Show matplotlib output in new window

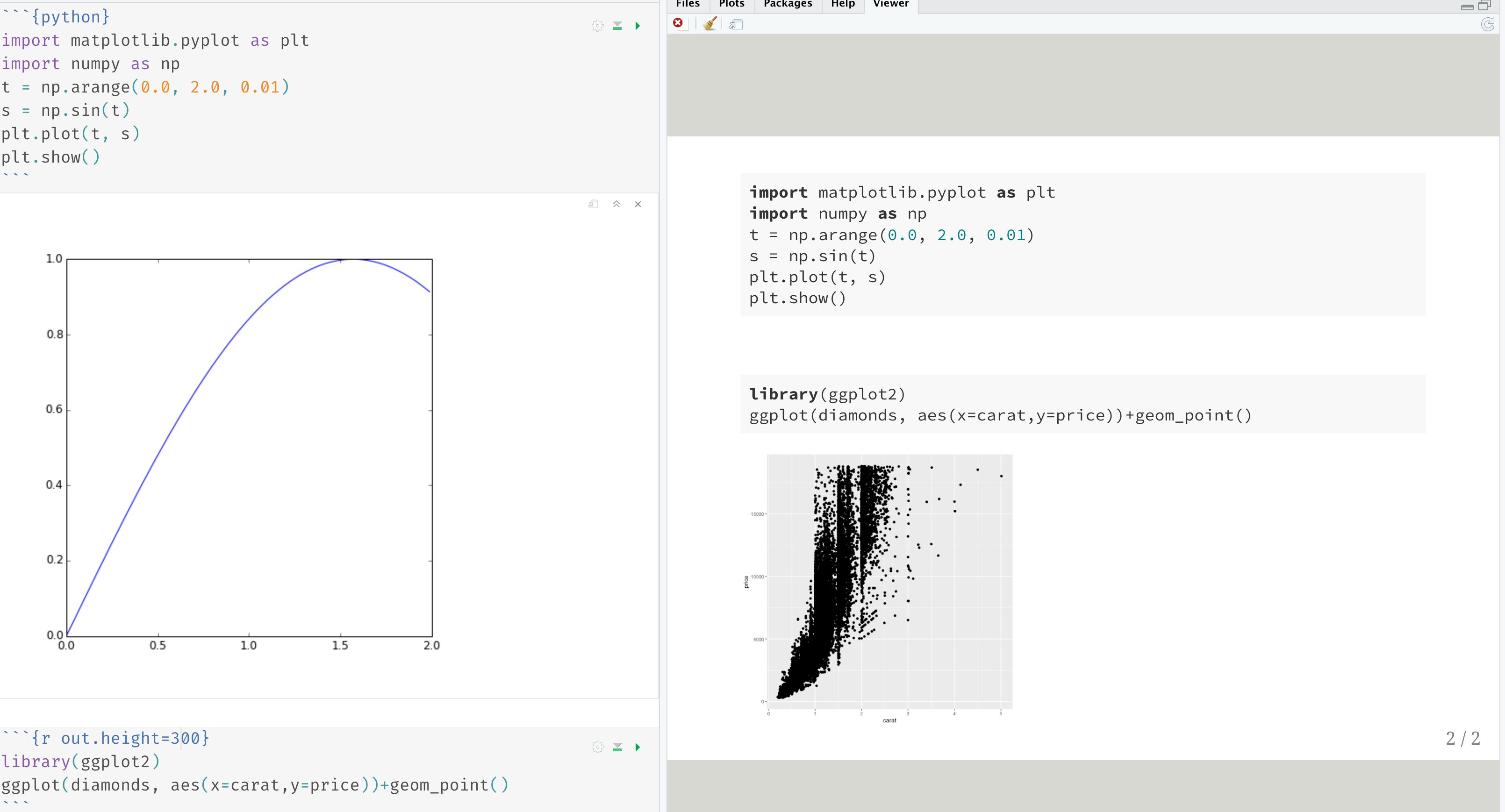click(x=593, y=204)
